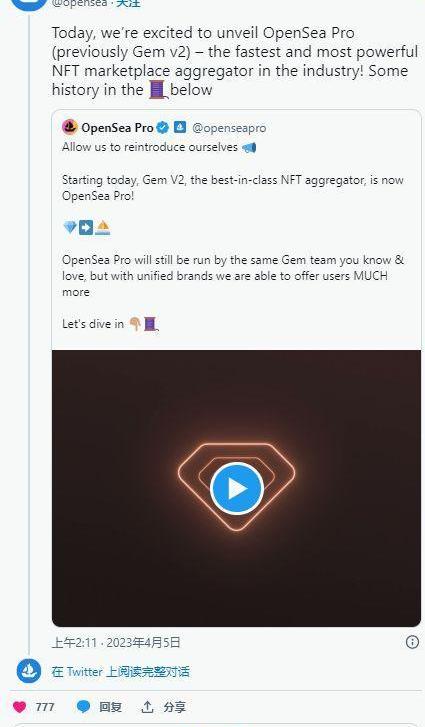Viewport: 425px width, 727px height.
Task: Click the pink heart like icon
Action: pyautogui.click(x=19, y=707)
